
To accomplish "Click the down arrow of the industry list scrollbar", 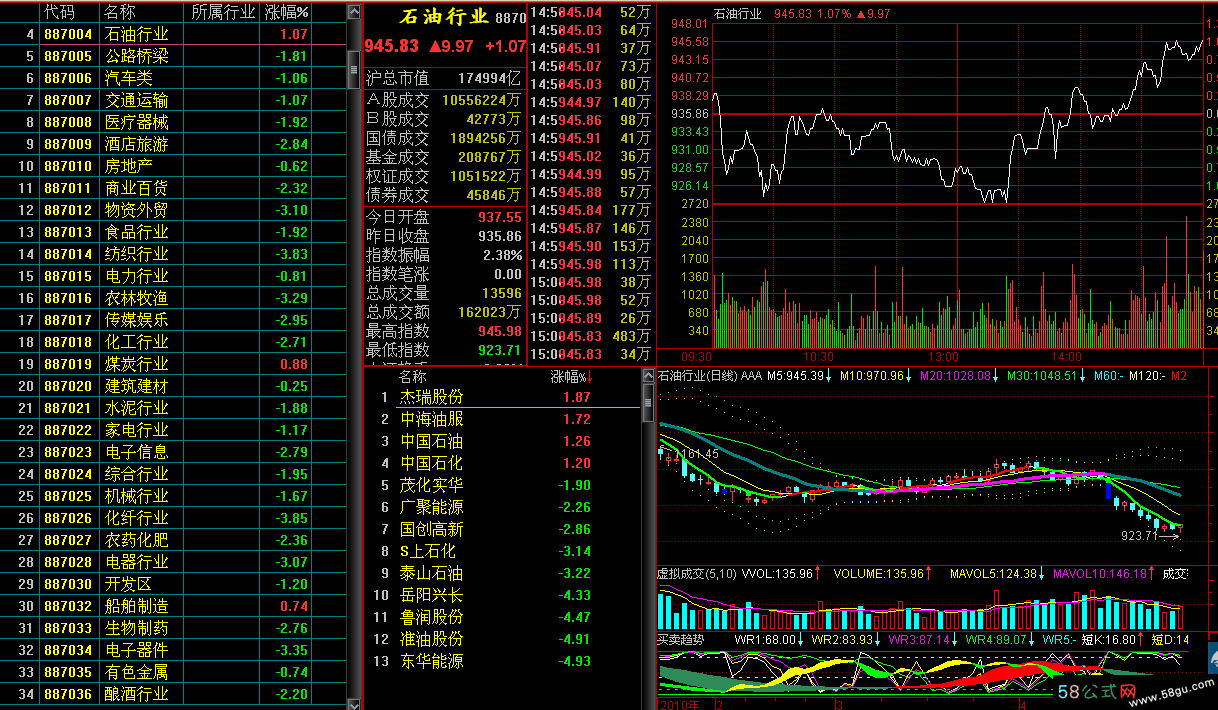I will tap(353, 702).
